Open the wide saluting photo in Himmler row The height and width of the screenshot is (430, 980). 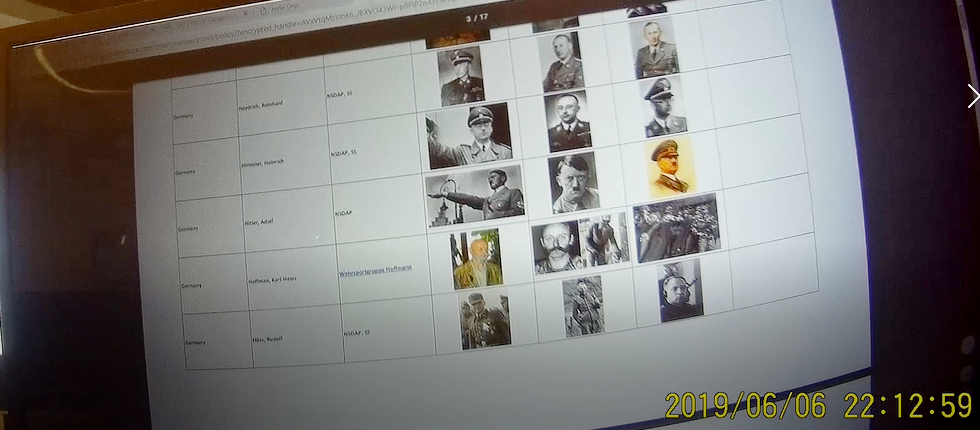[x=469, y=136]
